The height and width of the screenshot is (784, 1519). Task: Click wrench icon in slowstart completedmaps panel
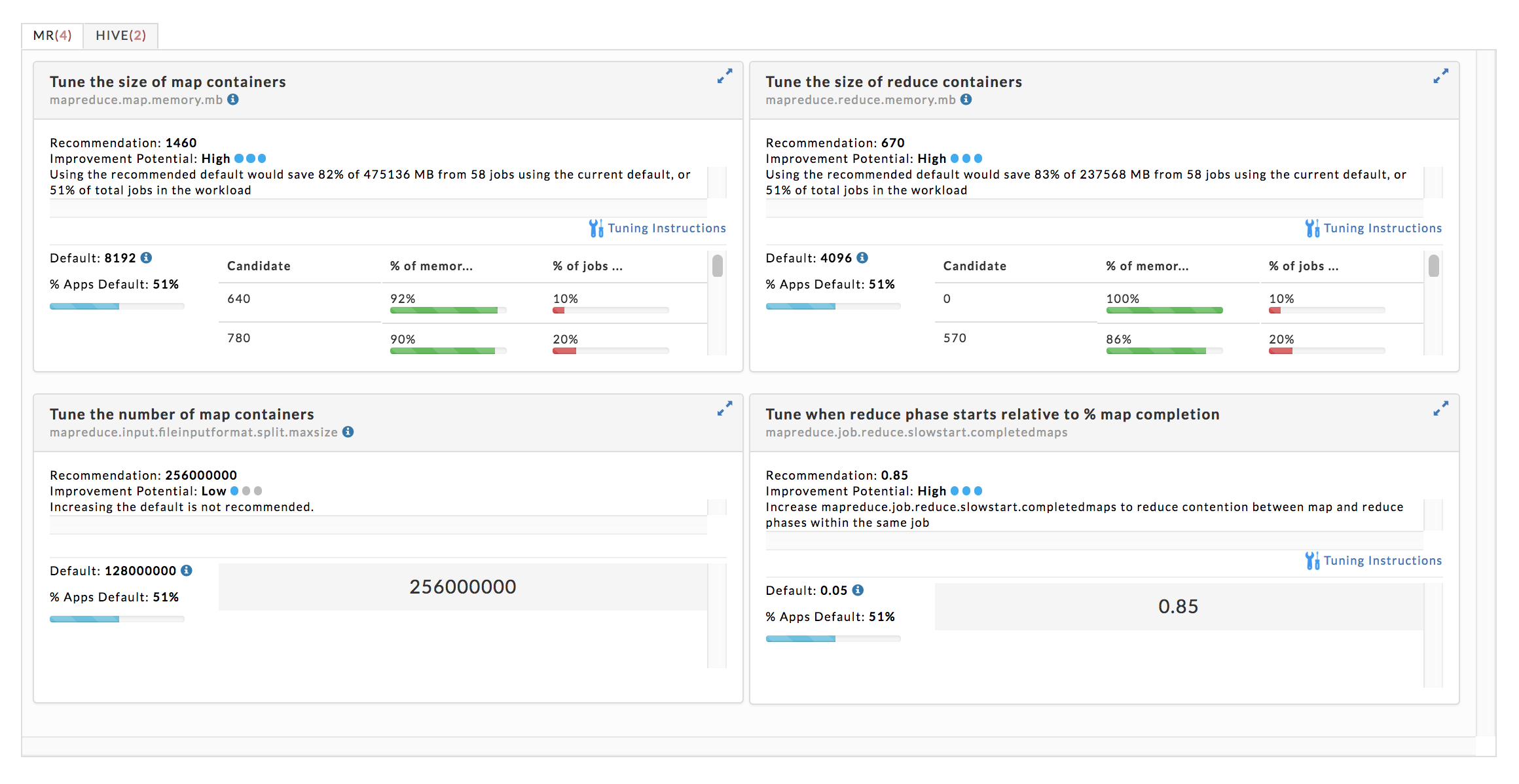1312,561
